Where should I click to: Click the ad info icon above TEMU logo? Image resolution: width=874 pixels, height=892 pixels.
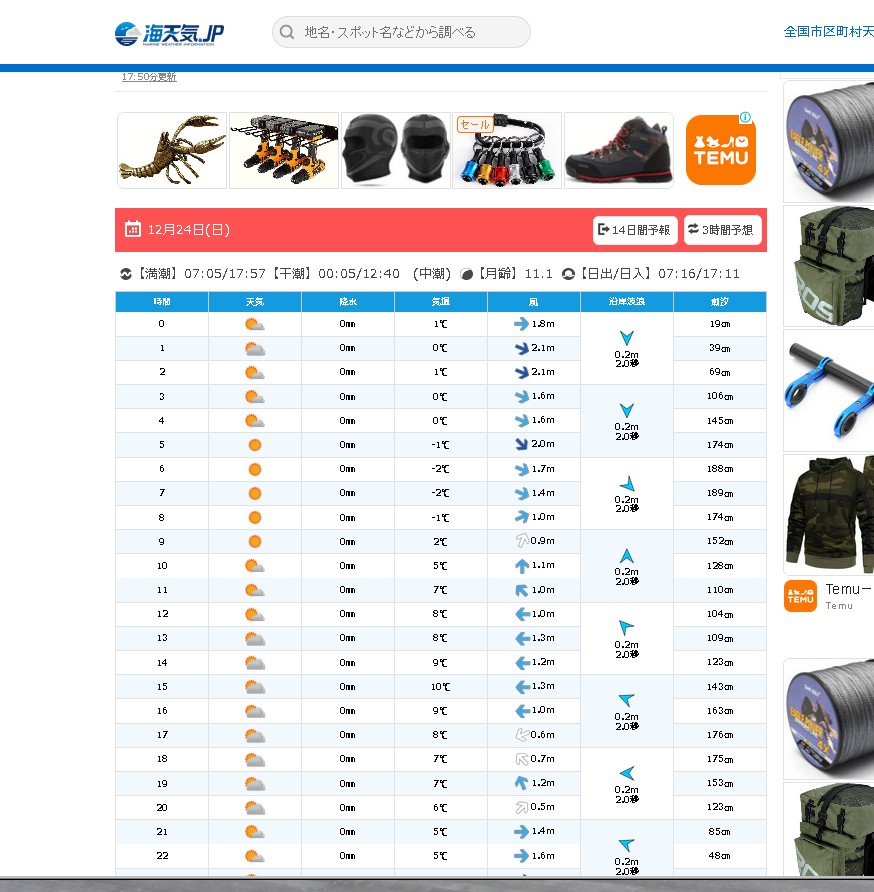pyautogui.click(x=745, y=118)
